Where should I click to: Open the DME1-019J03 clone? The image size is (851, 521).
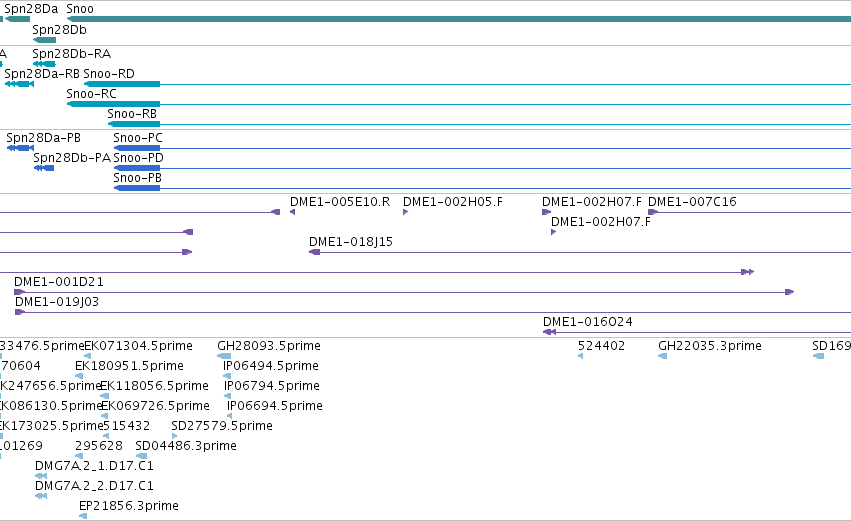point(433,312)
